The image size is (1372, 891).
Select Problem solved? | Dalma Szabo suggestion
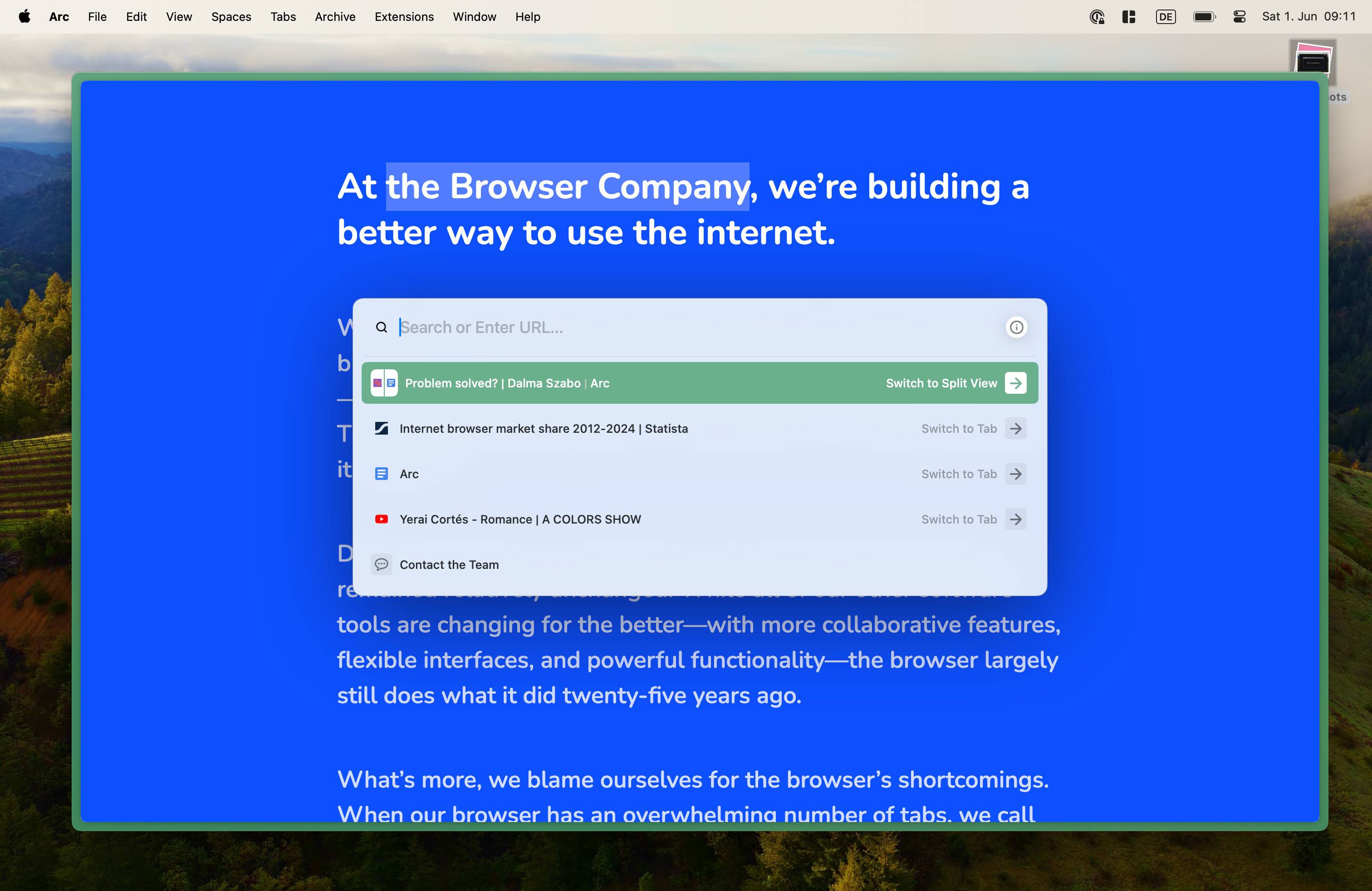click(x=700, y=383)
